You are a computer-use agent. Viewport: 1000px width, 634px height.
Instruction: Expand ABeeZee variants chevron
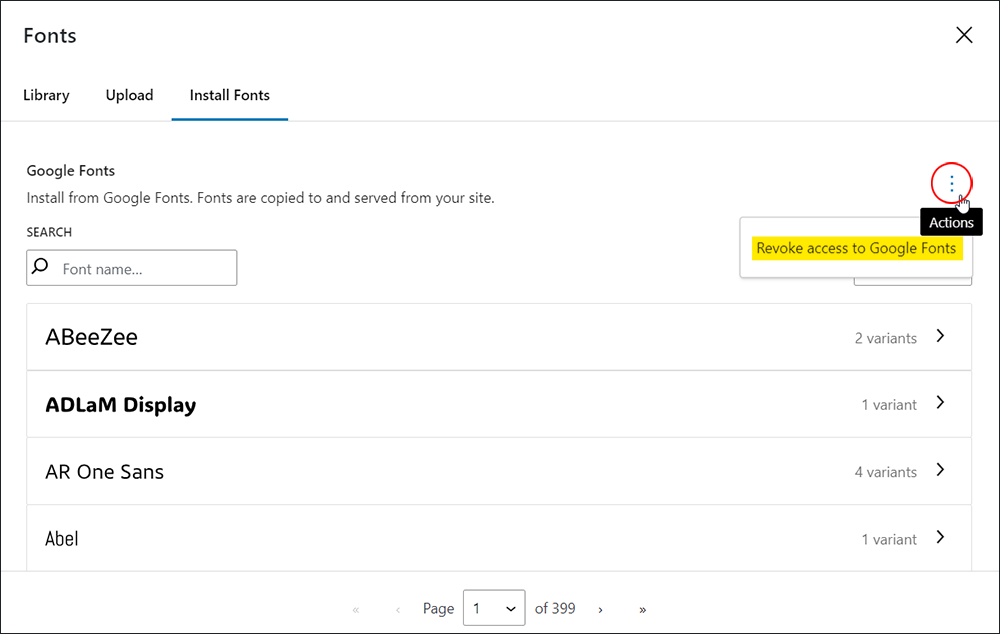(940, 336)
